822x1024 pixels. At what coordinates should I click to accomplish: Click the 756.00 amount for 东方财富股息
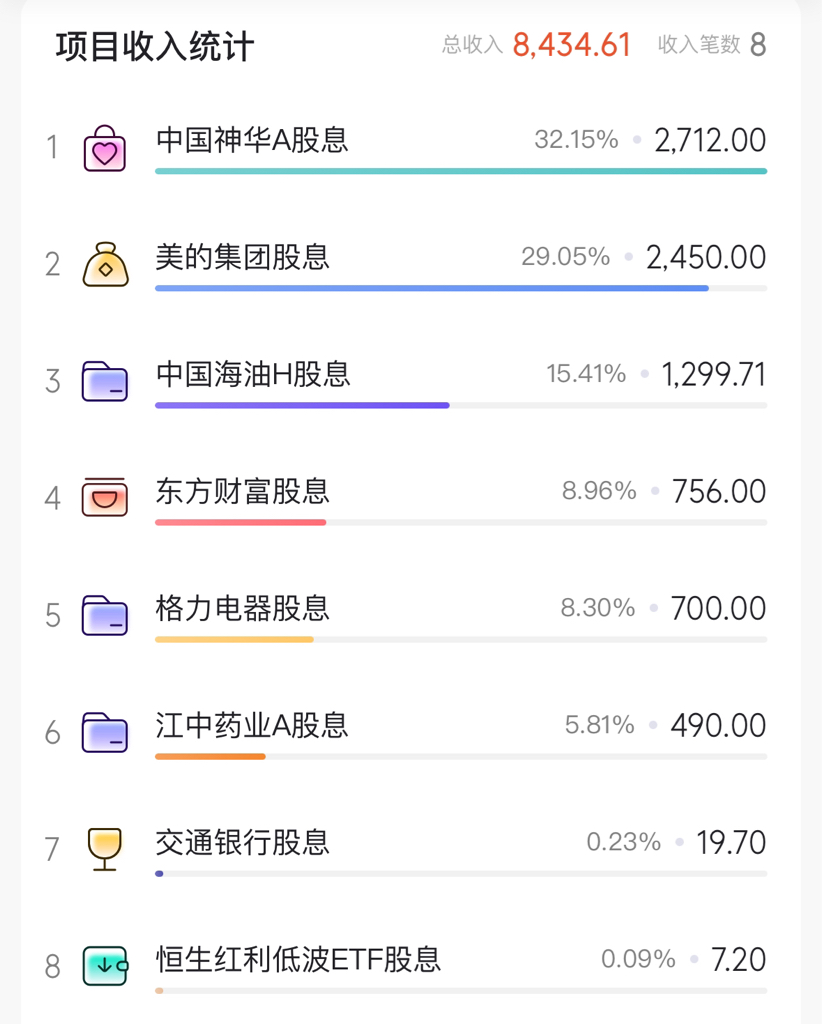click(x=719, y=491)
